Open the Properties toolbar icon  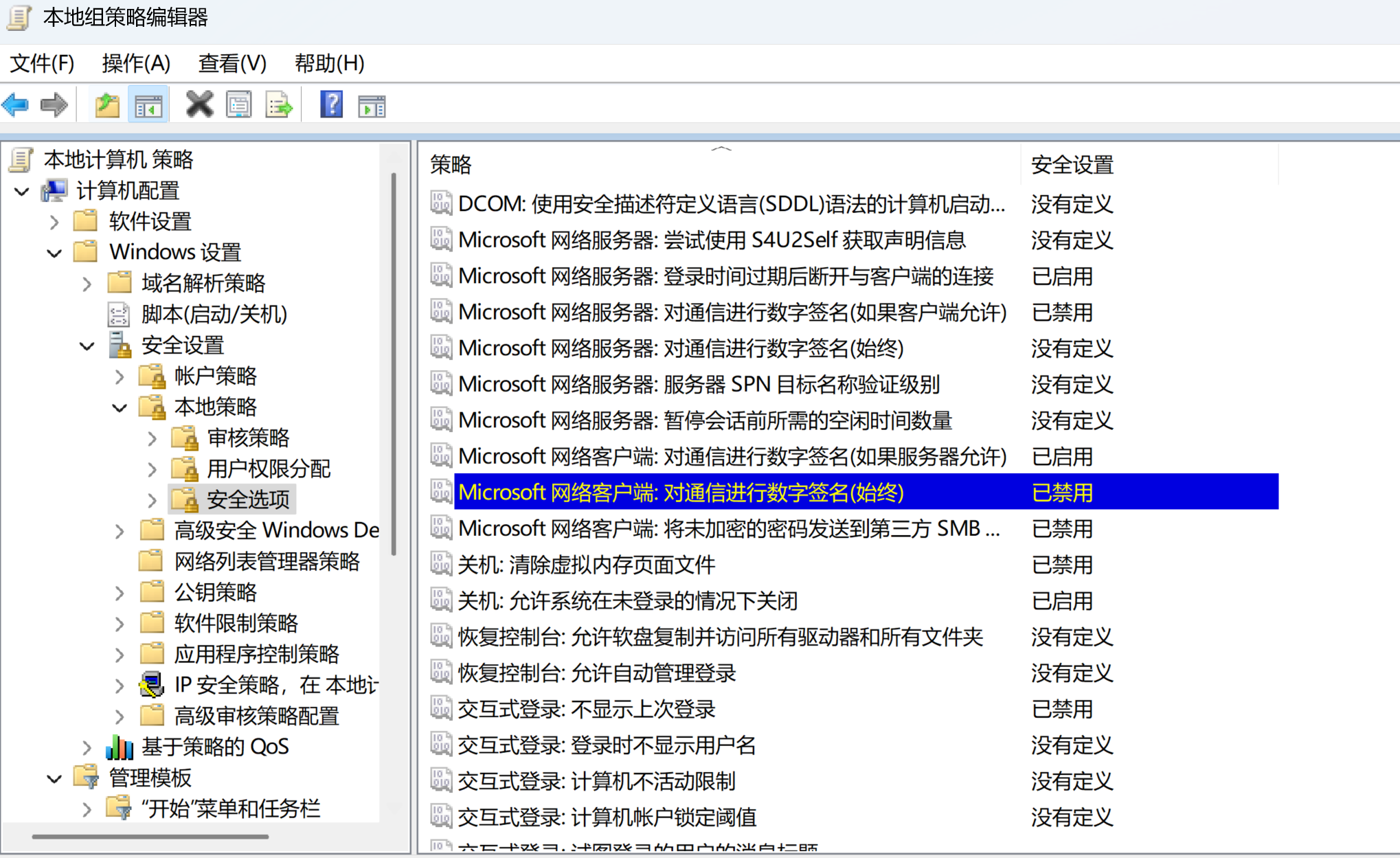coord(238,105)
